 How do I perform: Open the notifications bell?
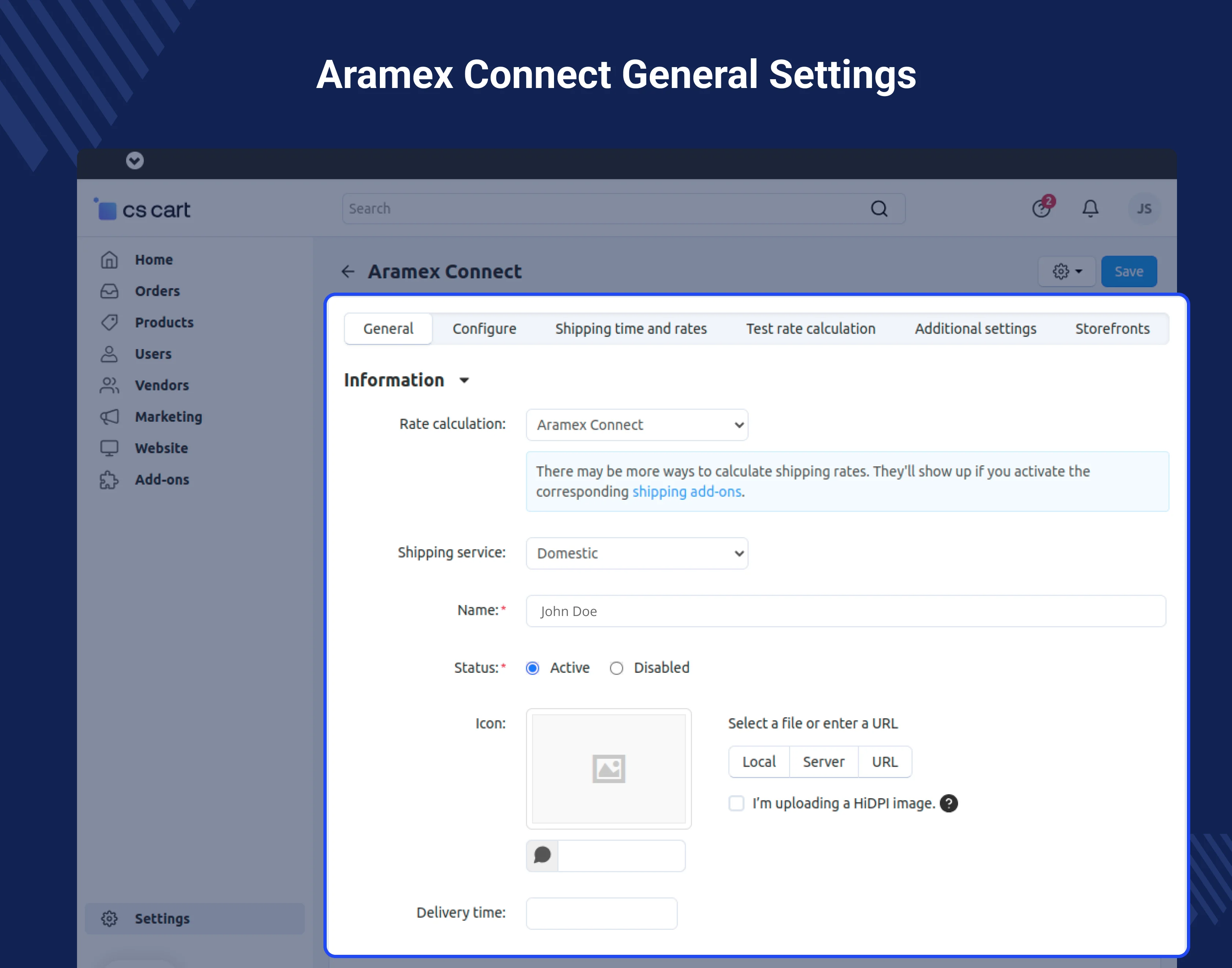coord(1090,209)
